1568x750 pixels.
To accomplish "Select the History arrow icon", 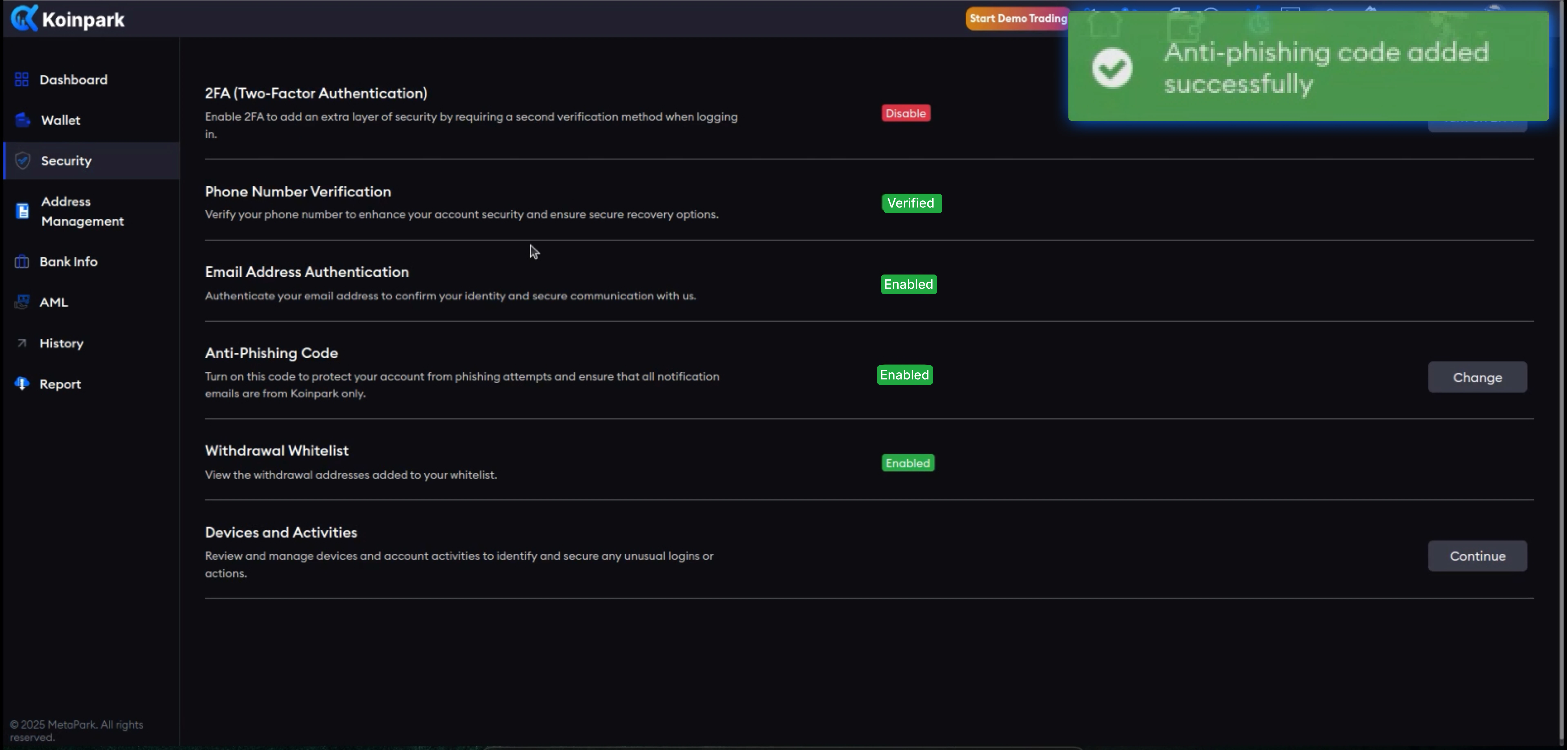I will coord(21,343).
